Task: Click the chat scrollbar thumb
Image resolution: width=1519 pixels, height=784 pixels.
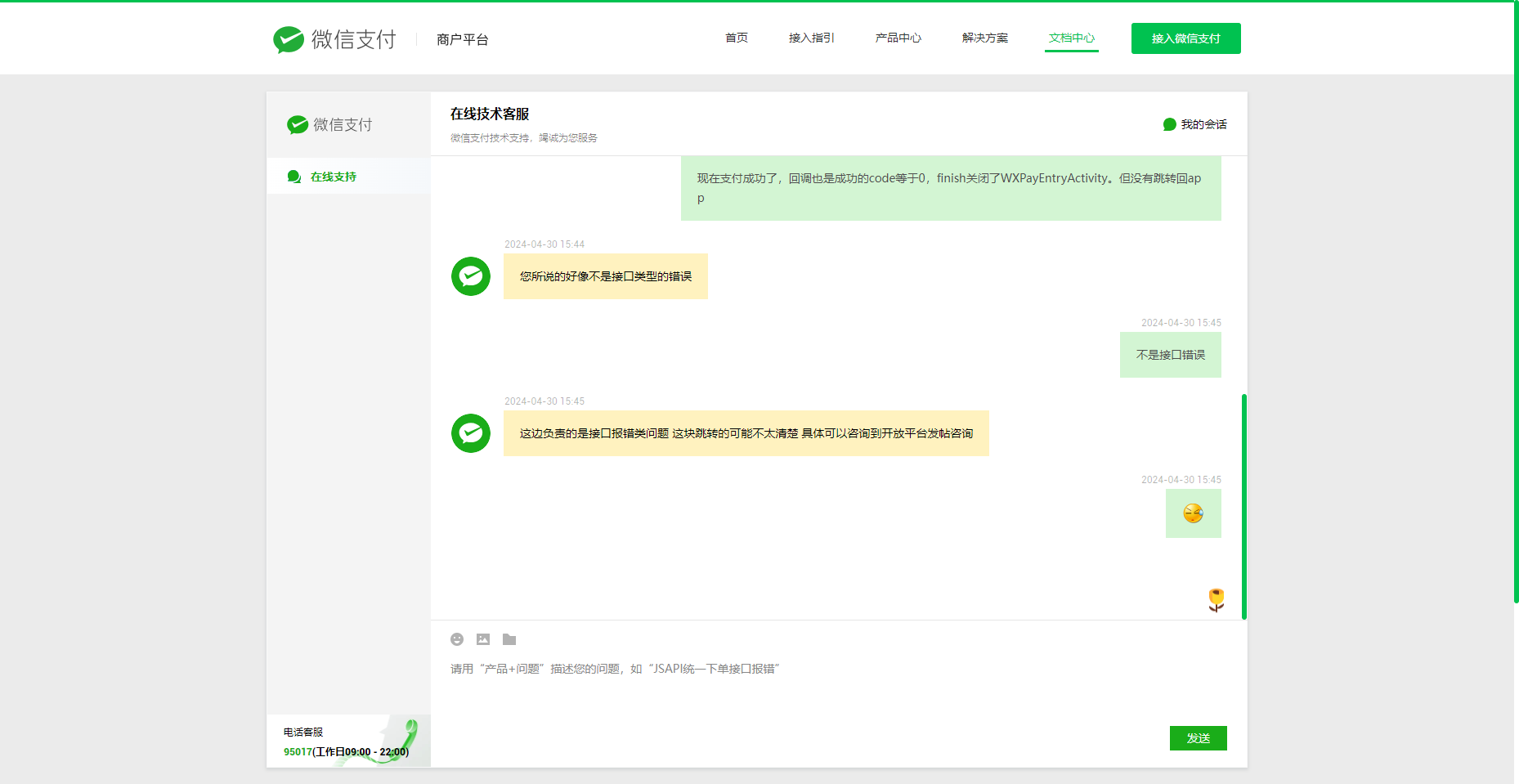Action: [x=1244, y=507]
